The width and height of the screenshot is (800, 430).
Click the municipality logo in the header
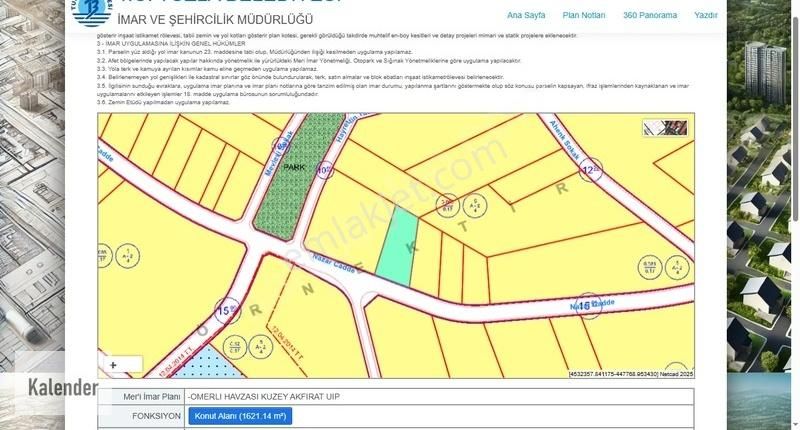(x=92, y=11)
